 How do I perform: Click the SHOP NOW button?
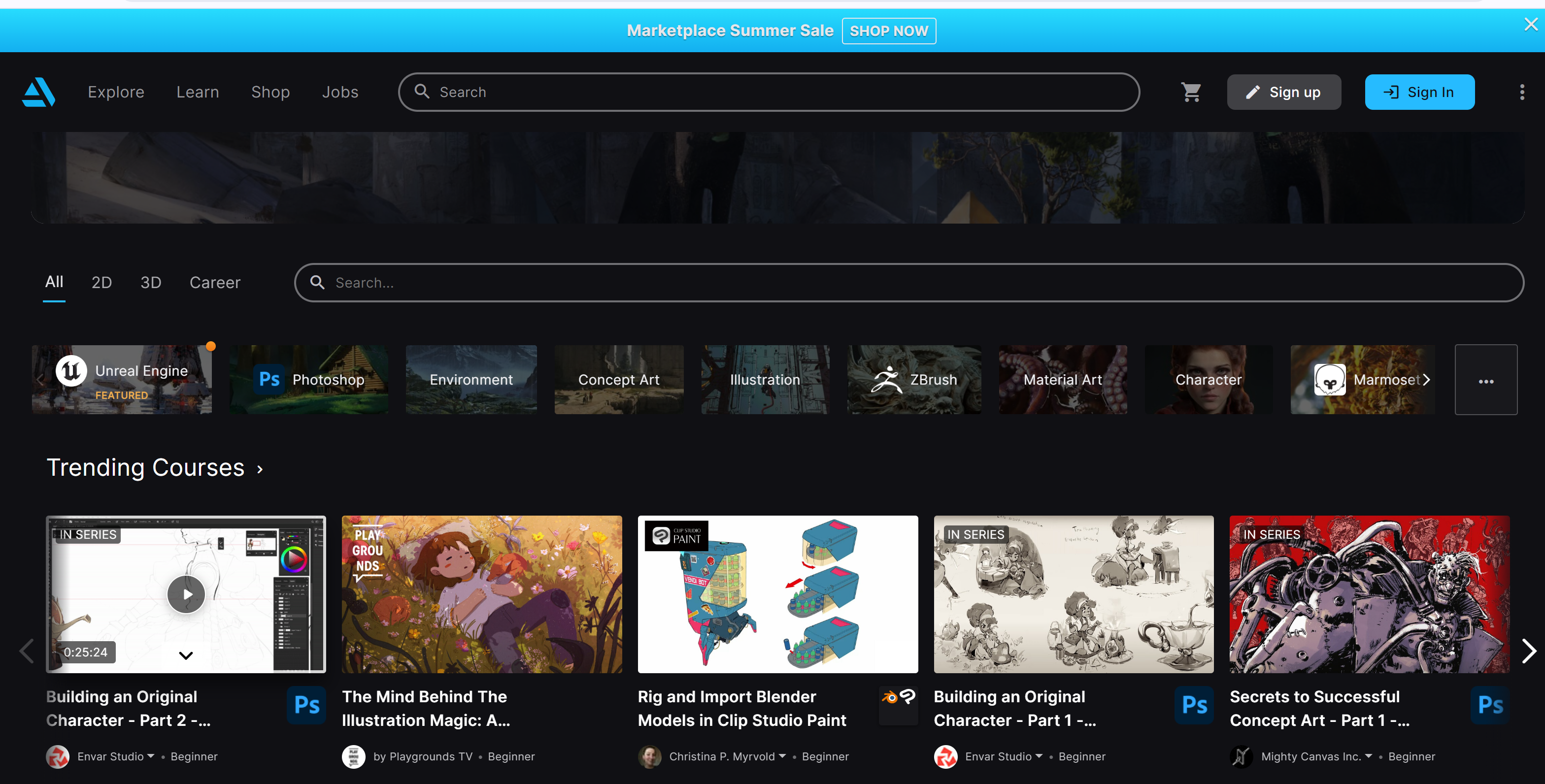[x=888, y=31]
